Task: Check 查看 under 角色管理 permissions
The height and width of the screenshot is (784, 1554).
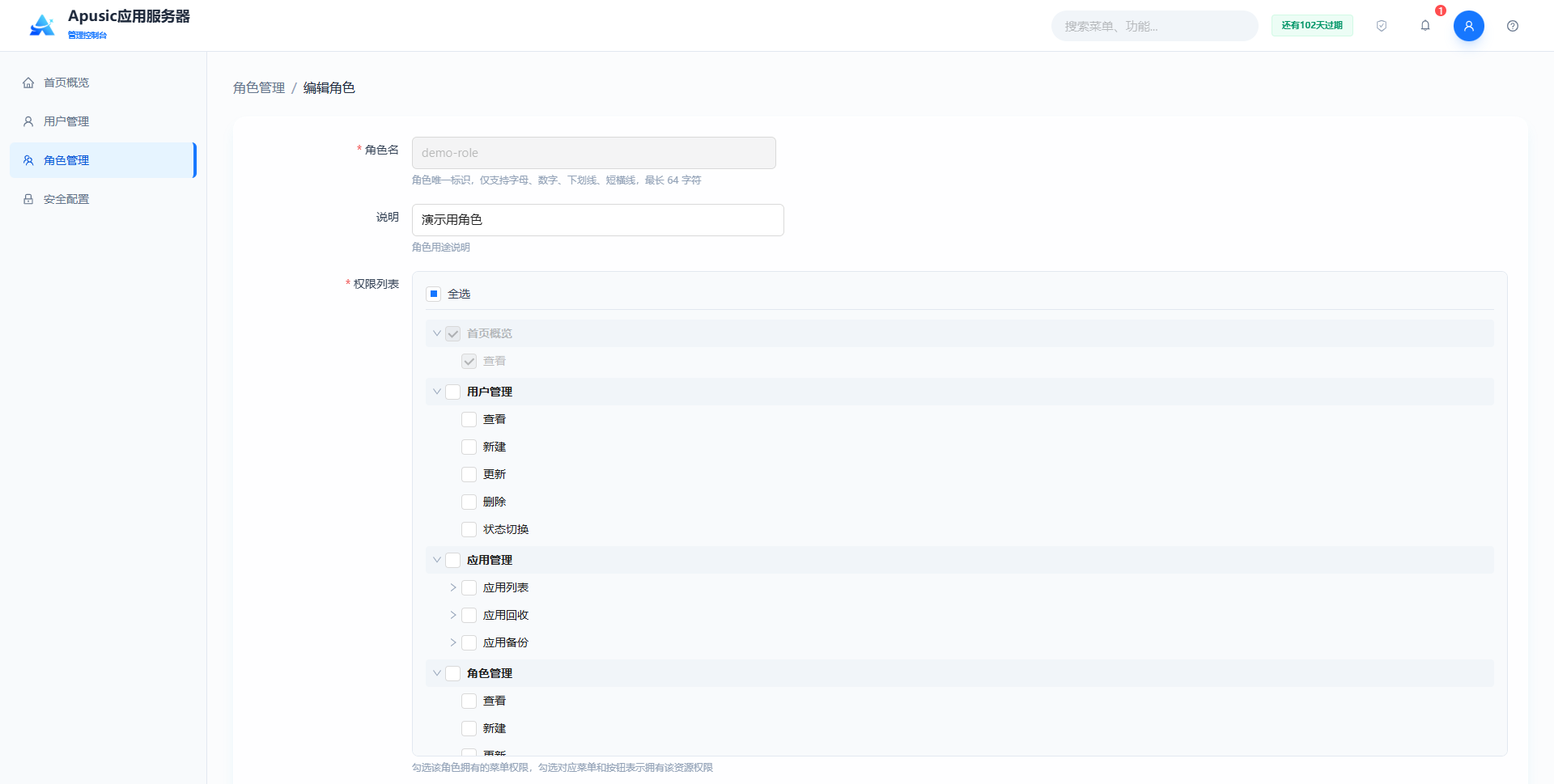Action: 469,701
